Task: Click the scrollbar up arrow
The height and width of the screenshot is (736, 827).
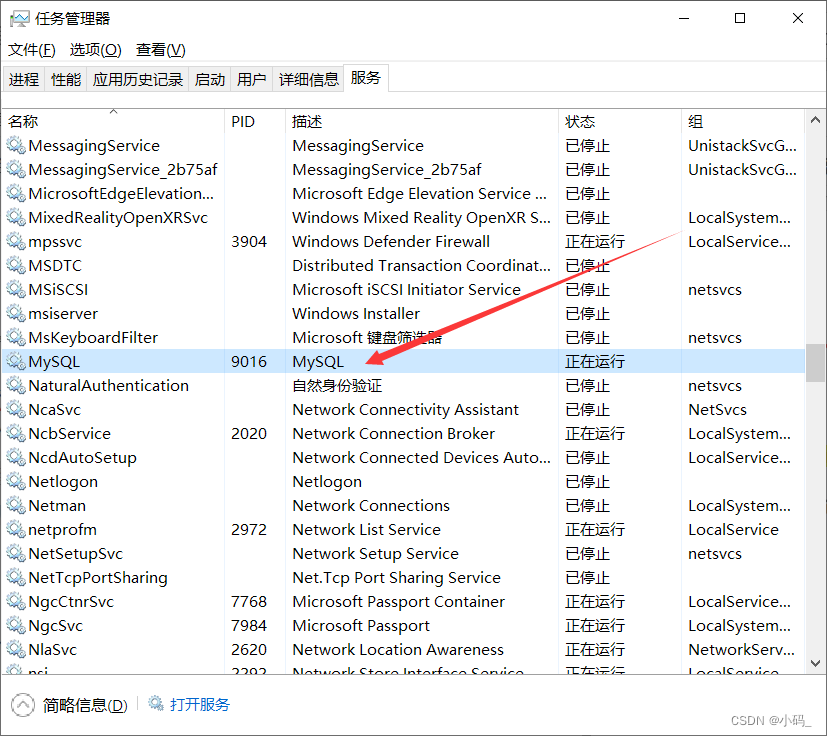Action: click(815, 119)
